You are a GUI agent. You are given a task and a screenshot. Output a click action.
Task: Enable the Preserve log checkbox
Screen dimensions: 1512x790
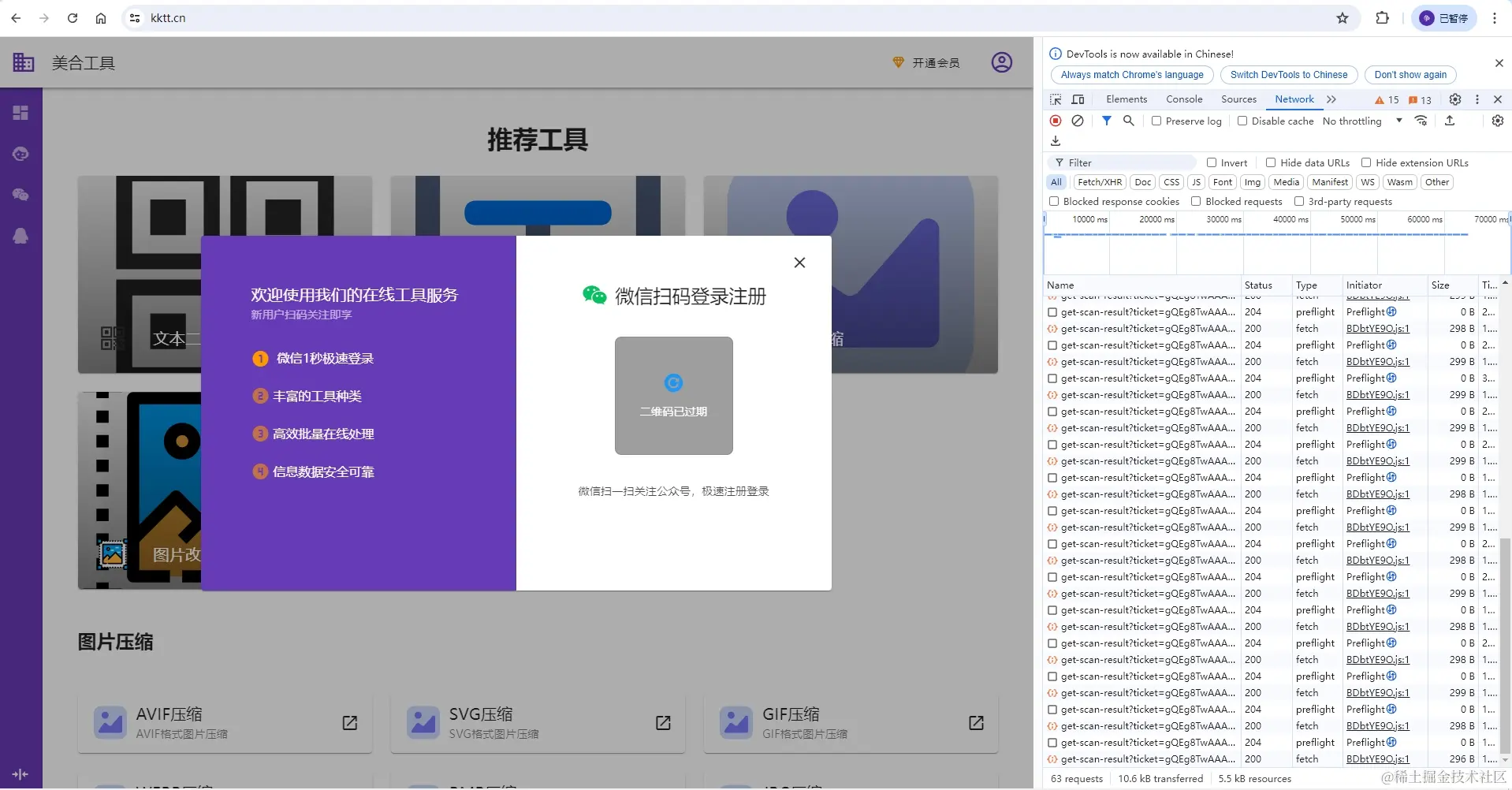pyautogui.click(x=1156, y=121)
